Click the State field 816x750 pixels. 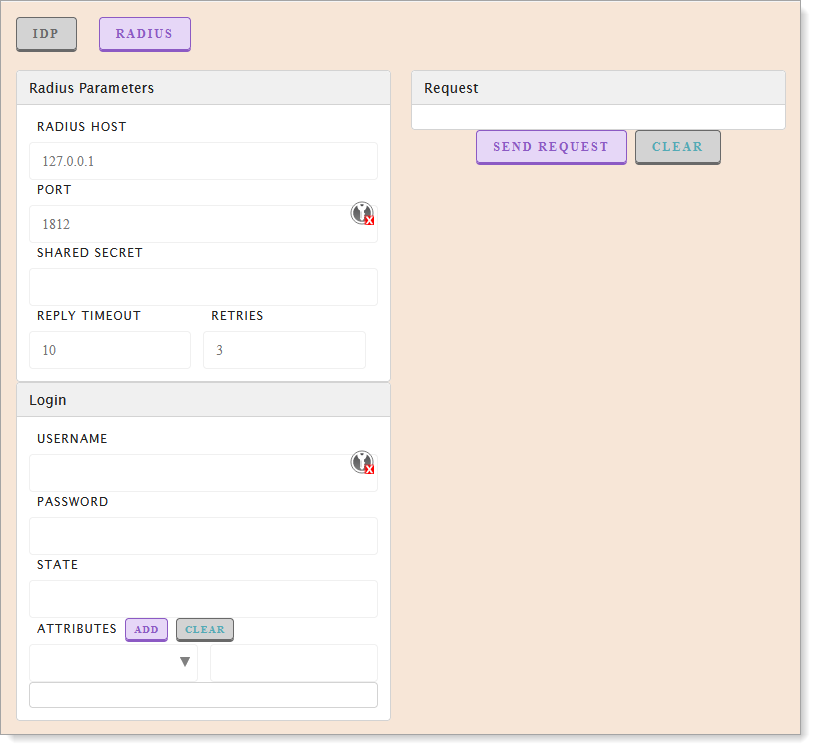pos(203,598)
